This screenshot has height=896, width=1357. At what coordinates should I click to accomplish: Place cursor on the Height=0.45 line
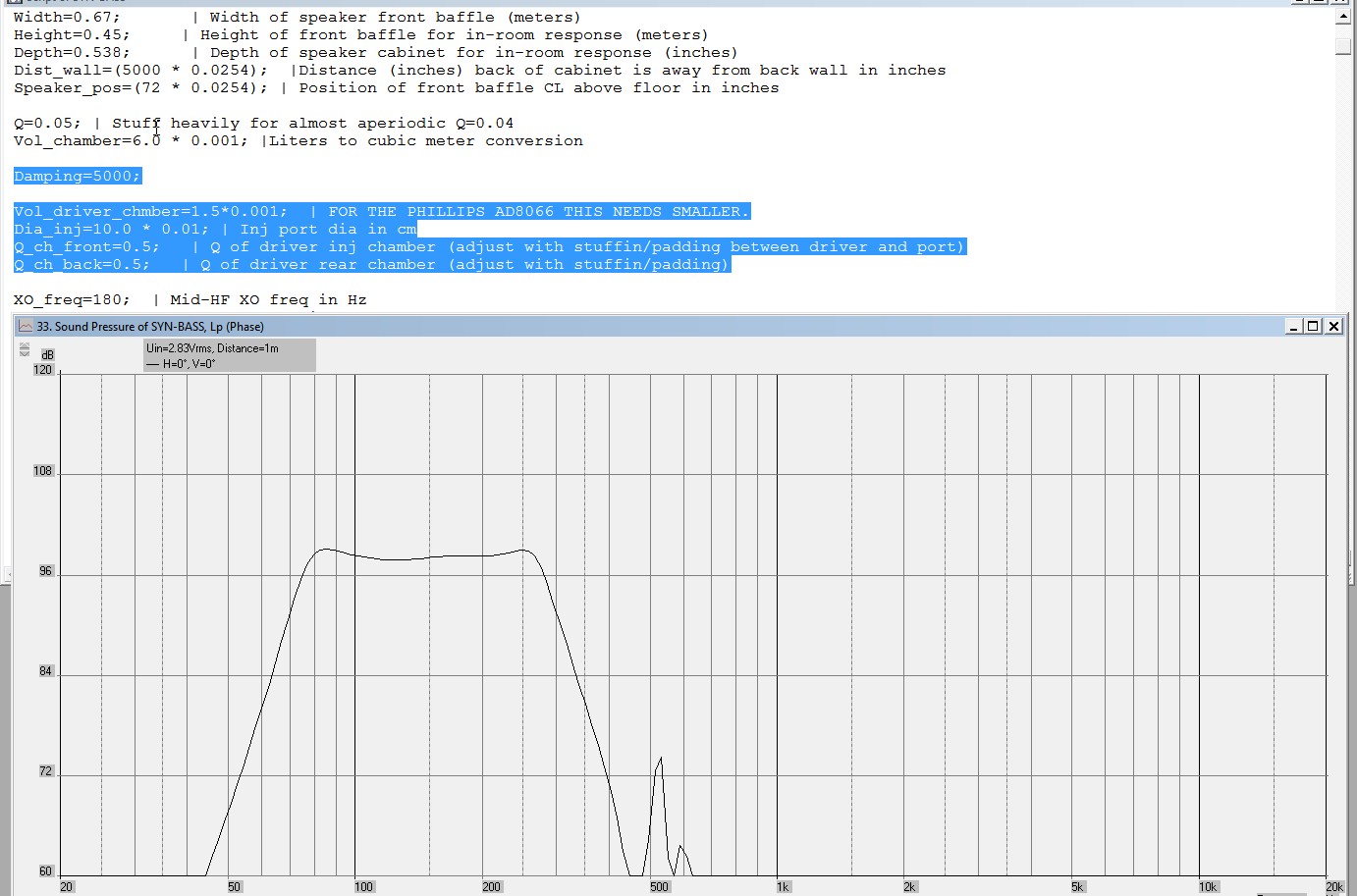point(360,35)
